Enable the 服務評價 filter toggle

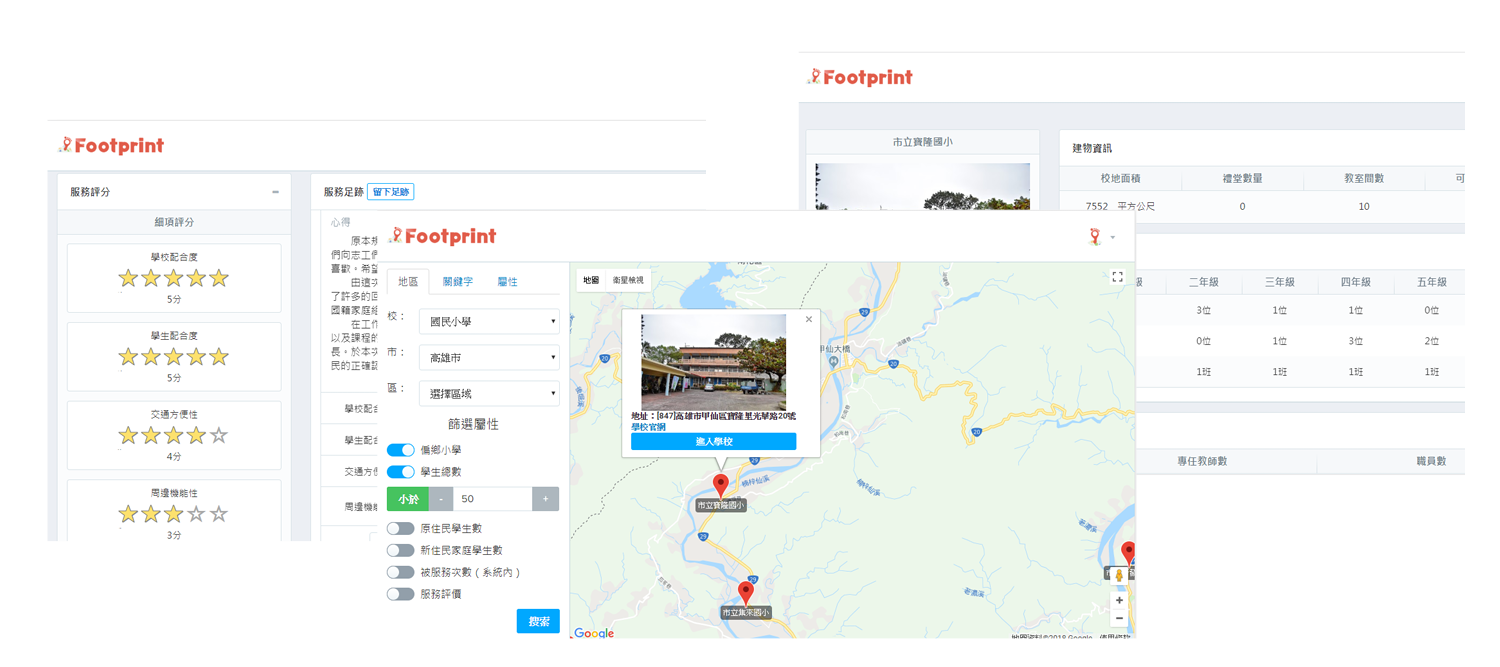pos(400,593)
